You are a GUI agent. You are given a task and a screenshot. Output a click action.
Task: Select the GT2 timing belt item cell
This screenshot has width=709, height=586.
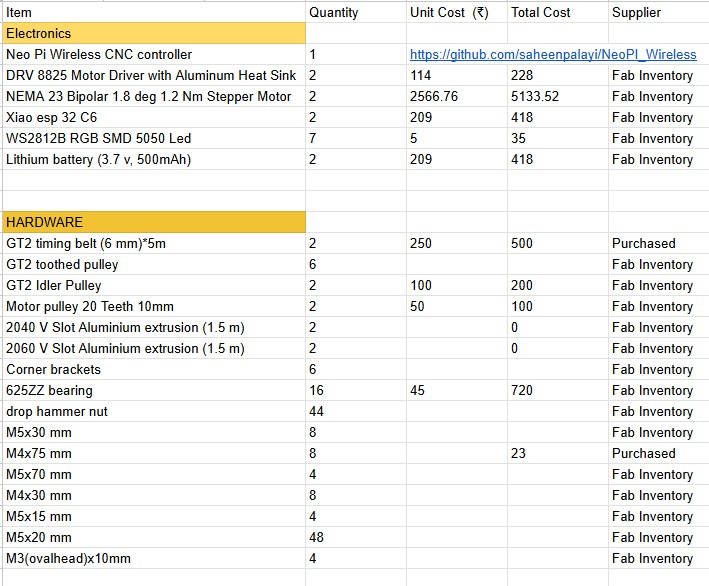[x=154, y=243]
